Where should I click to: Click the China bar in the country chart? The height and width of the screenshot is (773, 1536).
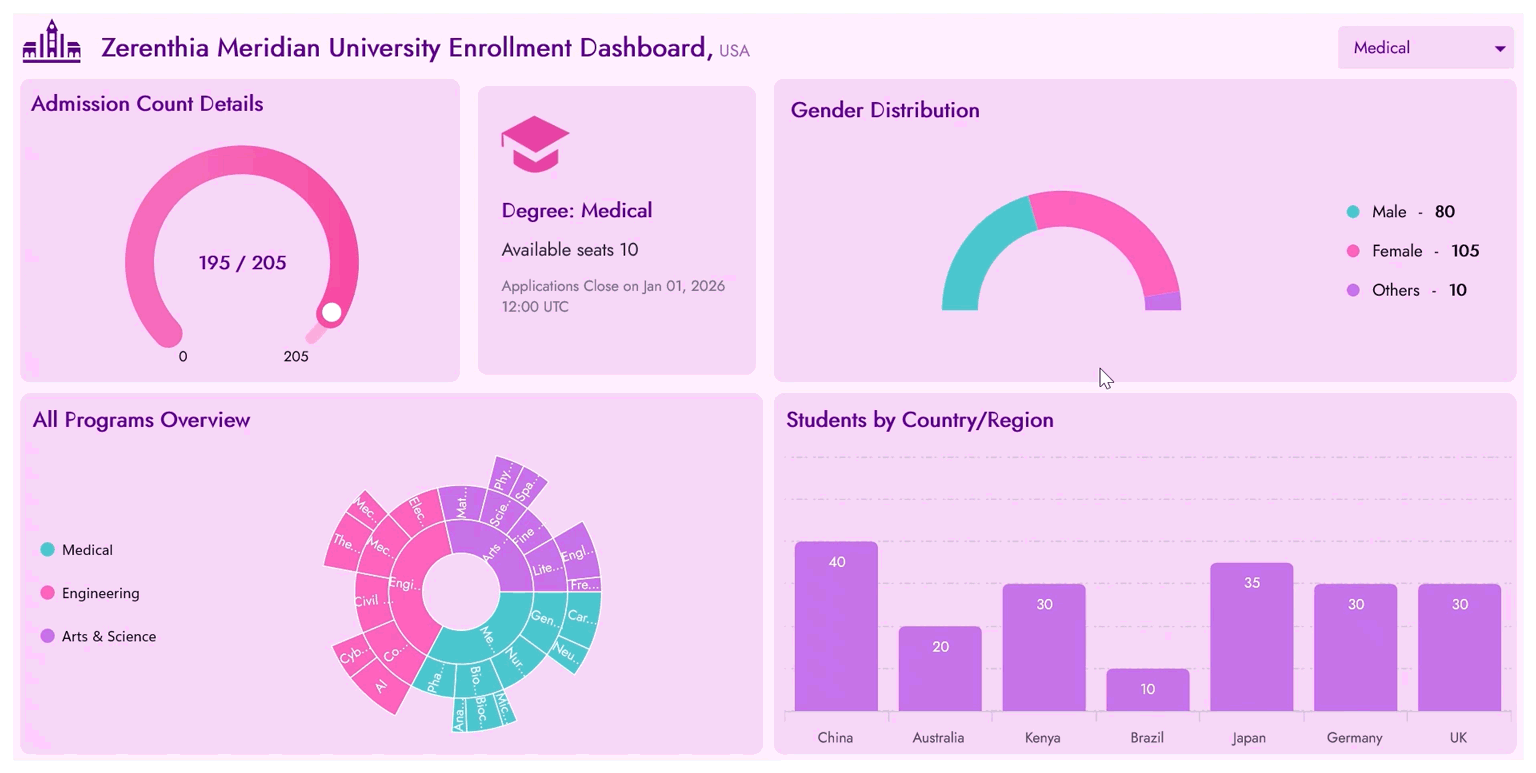pos(835,625)
